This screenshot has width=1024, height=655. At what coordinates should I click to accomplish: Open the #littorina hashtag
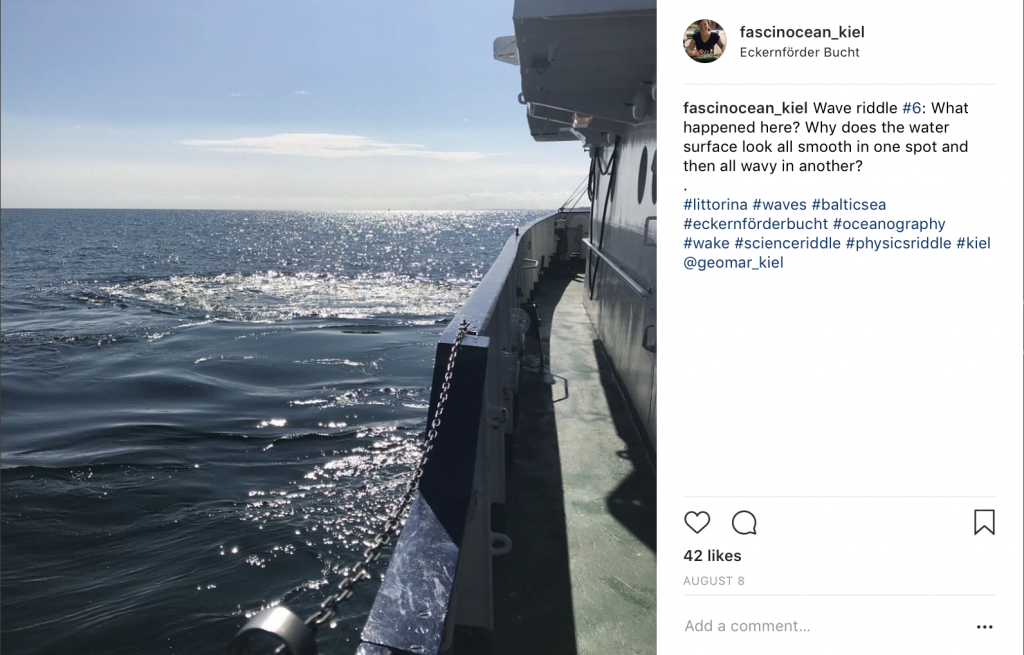(x=715, y=204)
